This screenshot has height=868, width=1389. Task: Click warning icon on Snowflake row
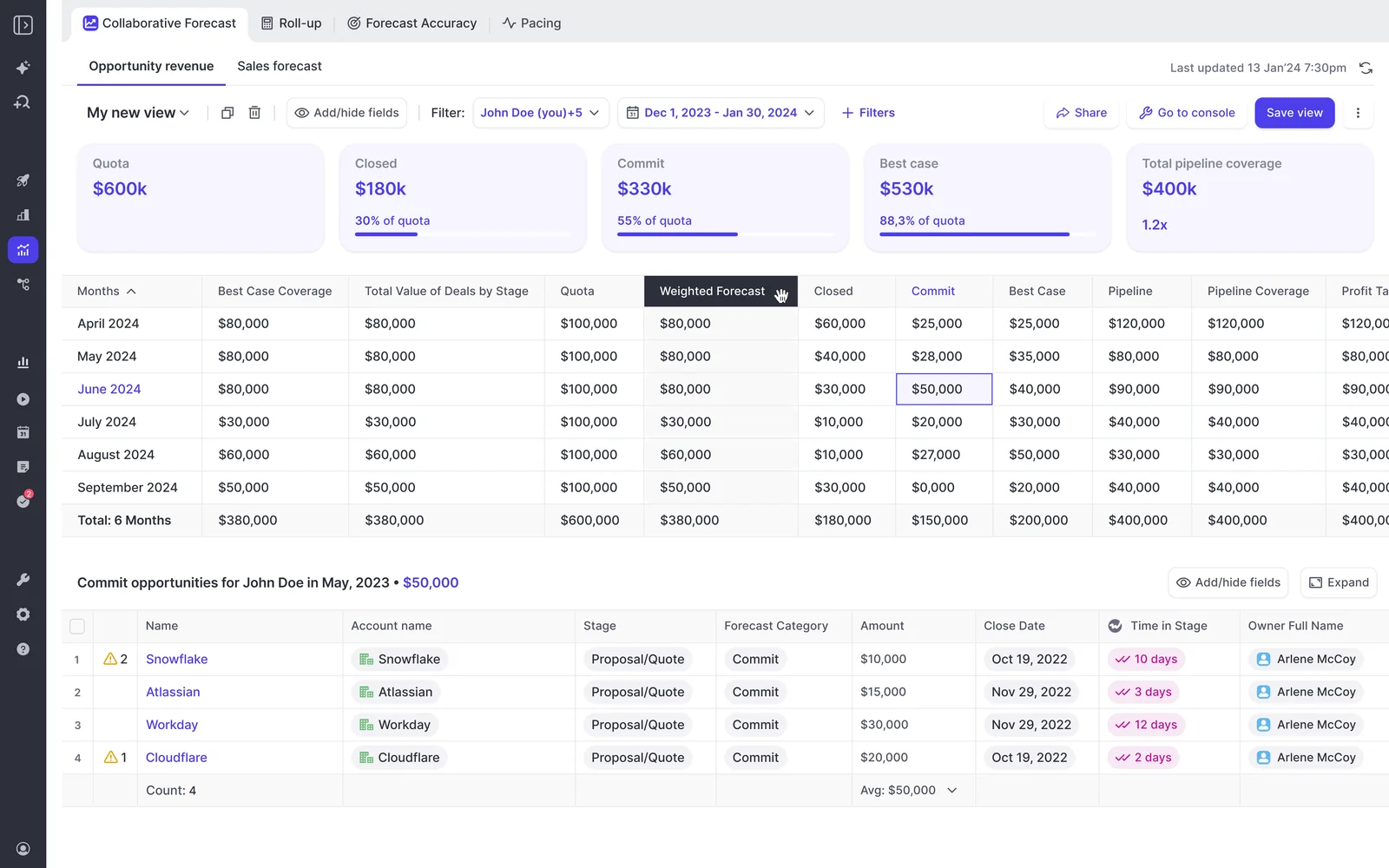(110, 659)
